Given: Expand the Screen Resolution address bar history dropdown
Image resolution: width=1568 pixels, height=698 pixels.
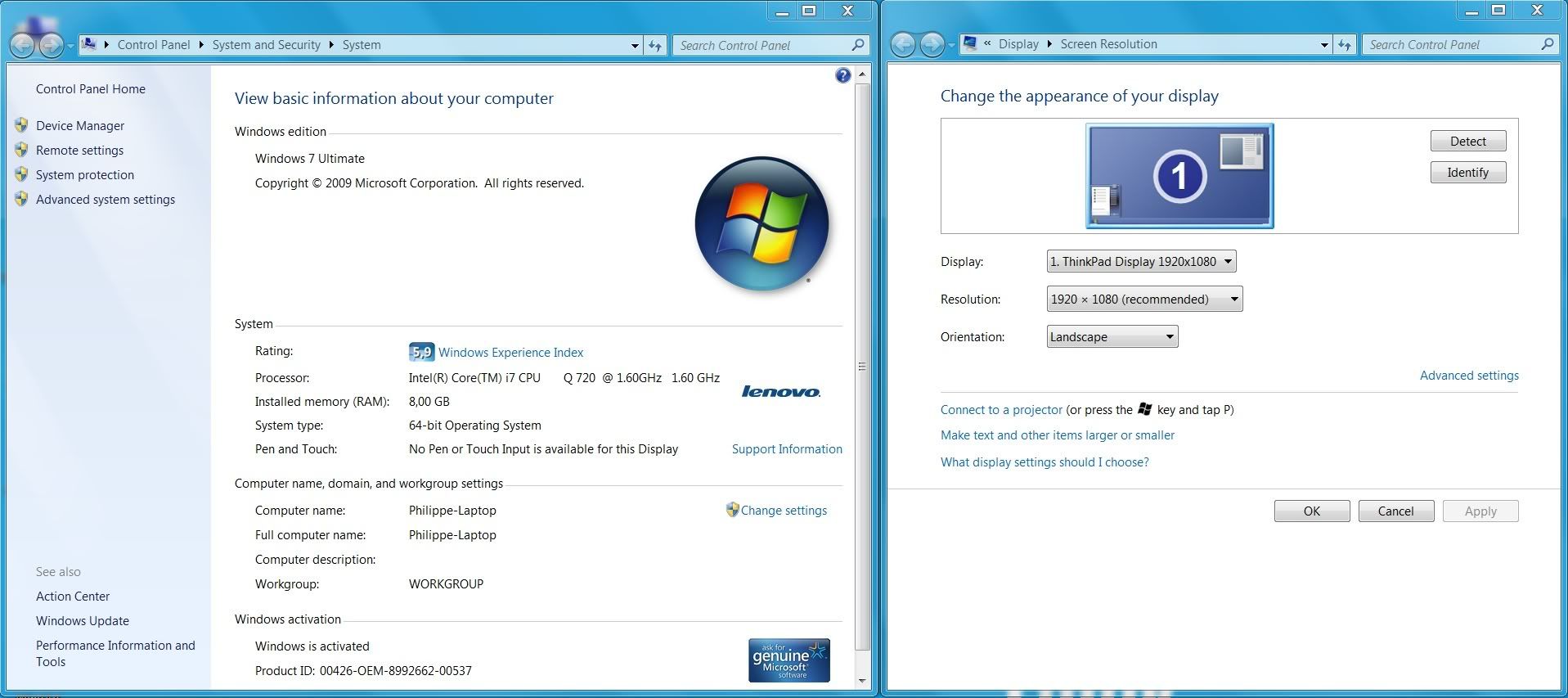Looking at the screenshot, I should point(1324,45).
